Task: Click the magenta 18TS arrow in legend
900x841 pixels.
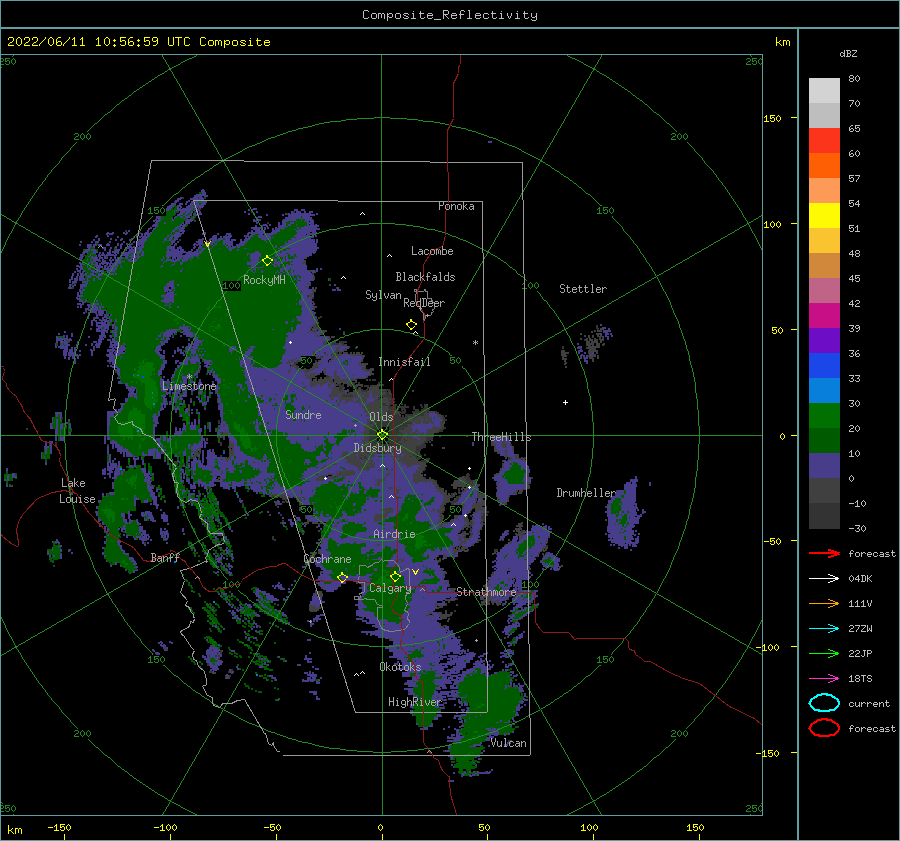Action: coord(824,679)
